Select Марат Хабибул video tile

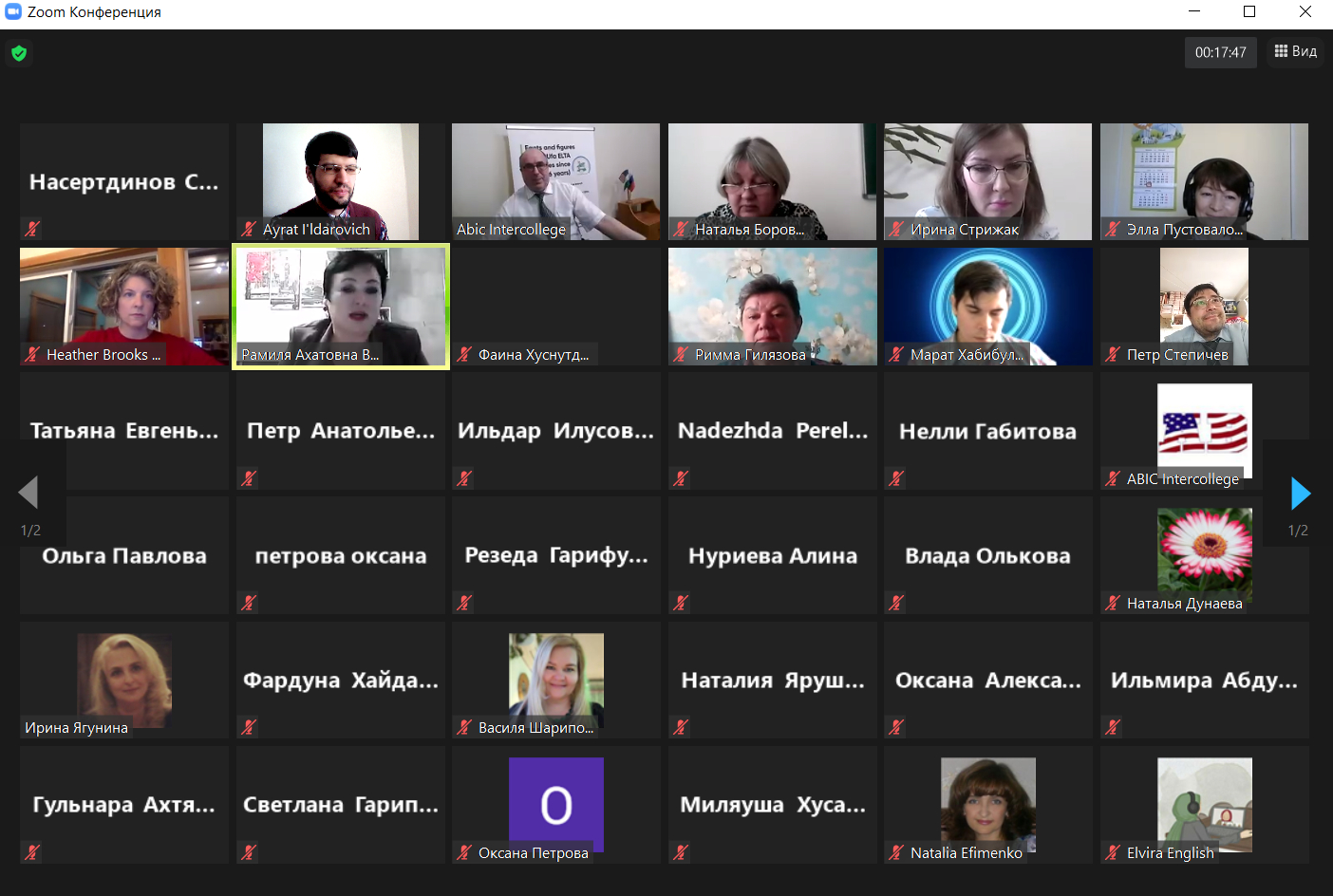[x=988, y=307]
